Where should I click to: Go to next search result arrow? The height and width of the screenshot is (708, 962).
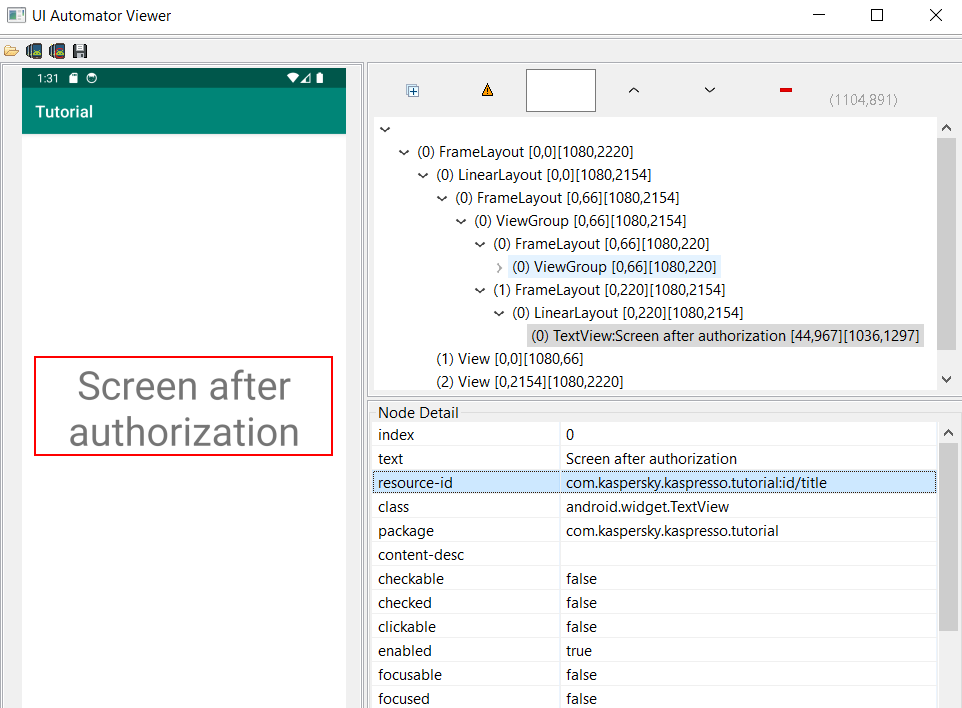click(x=710, y=90)
